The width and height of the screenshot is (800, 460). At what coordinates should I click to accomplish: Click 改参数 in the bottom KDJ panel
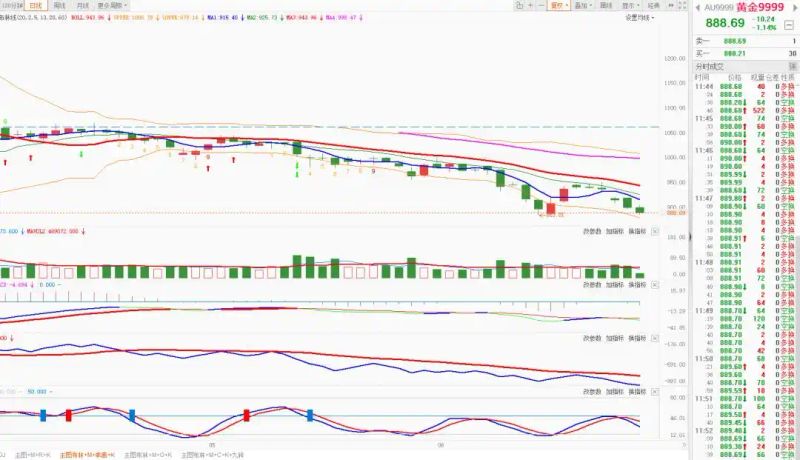(592, 392)
